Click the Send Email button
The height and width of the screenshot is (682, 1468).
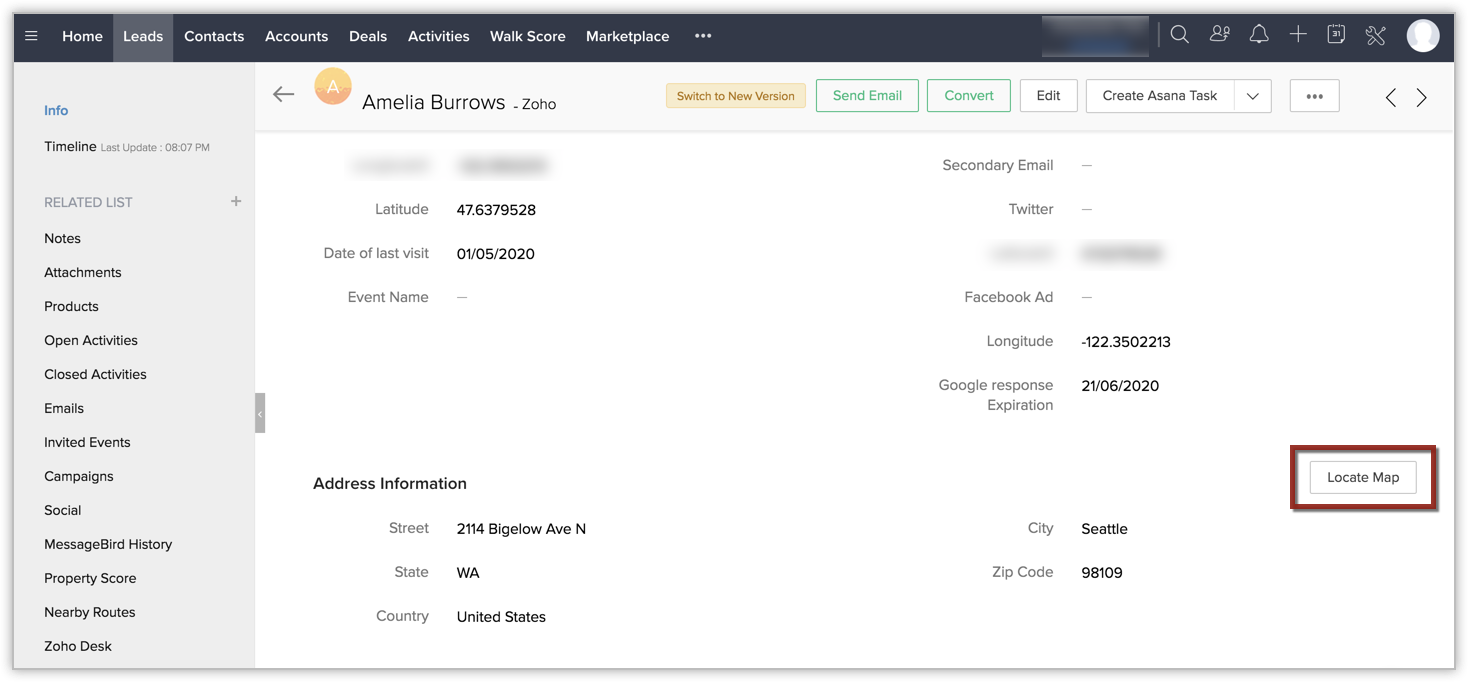click(867, 96)
